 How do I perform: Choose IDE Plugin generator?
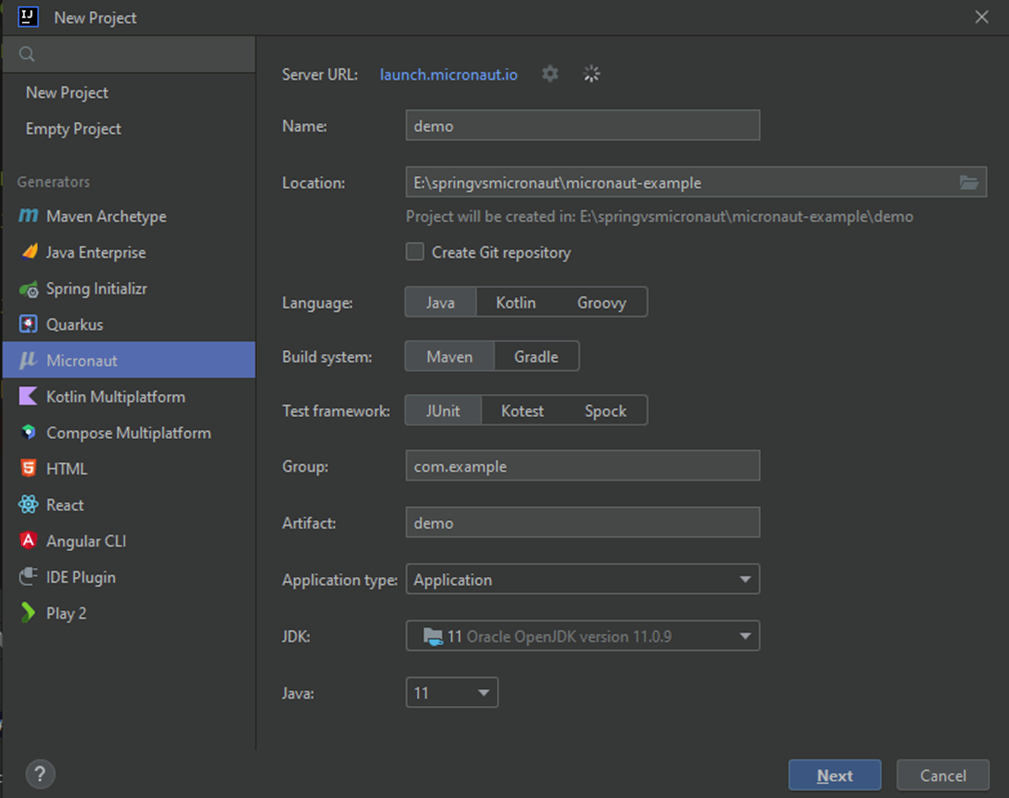click(x=129, y=577)
